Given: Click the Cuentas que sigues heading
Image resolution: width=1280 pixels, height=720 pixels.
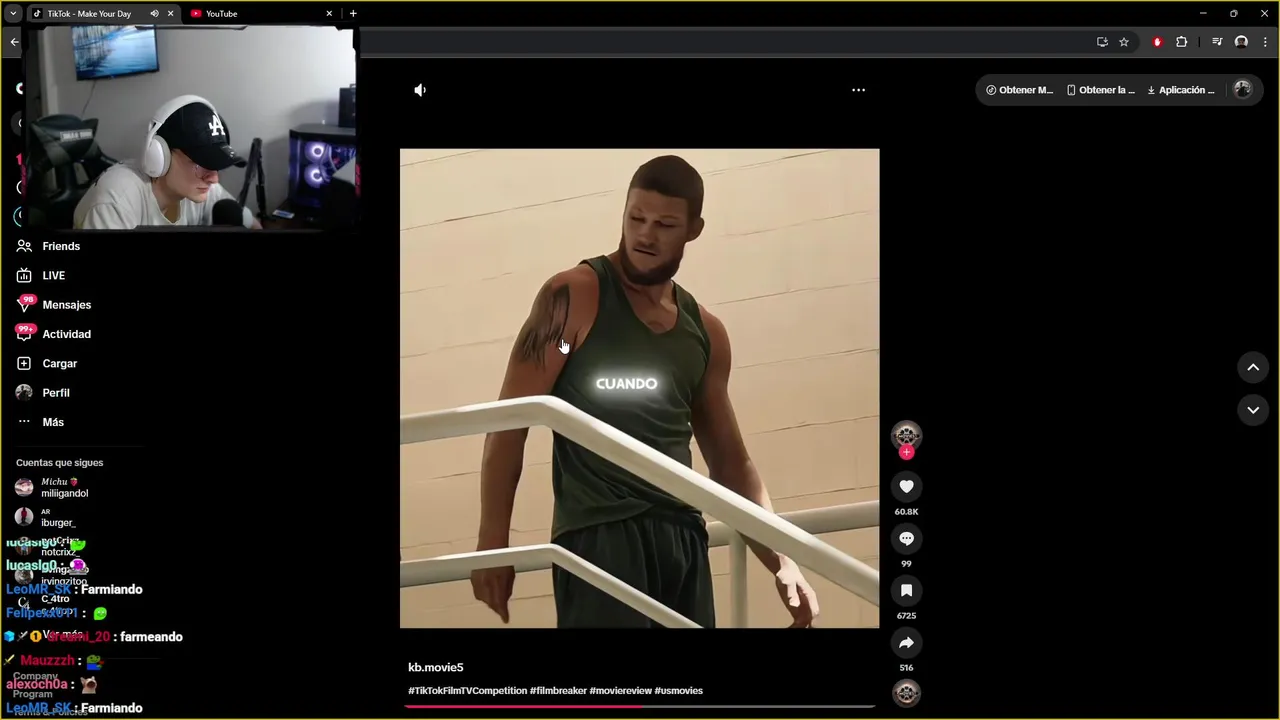Looking at the screenshot, I should click(59, 463).
